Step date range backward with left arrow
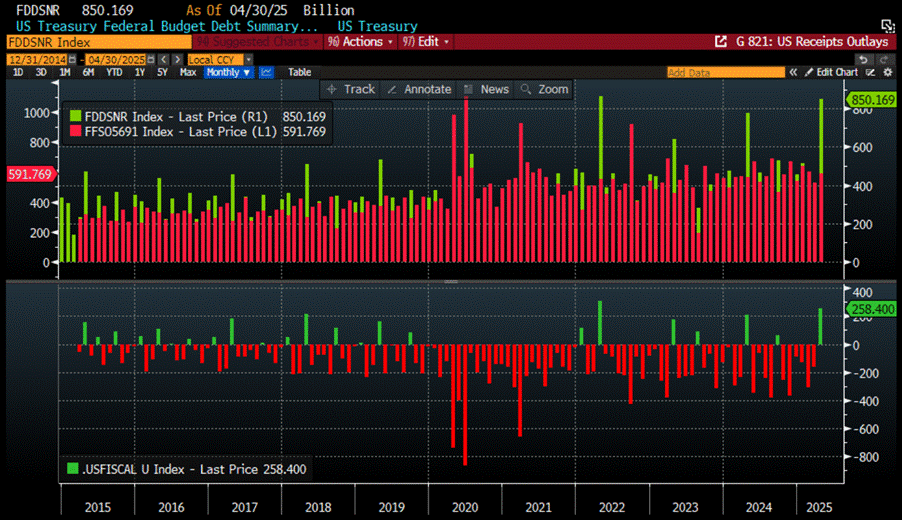This screenshot has width=902, height=520. pos(164,60)
